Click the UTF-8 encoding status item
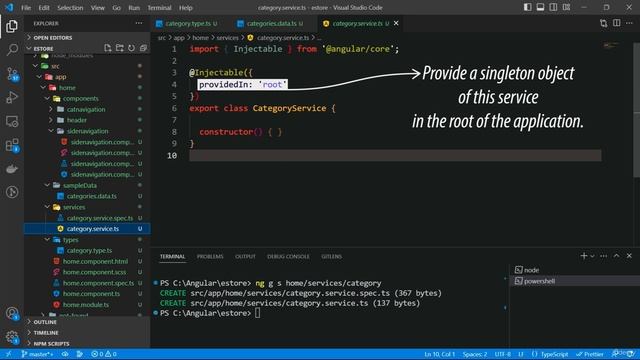Image resolution: width=640 pixels, height=360 pixels. tap(502, 354)
